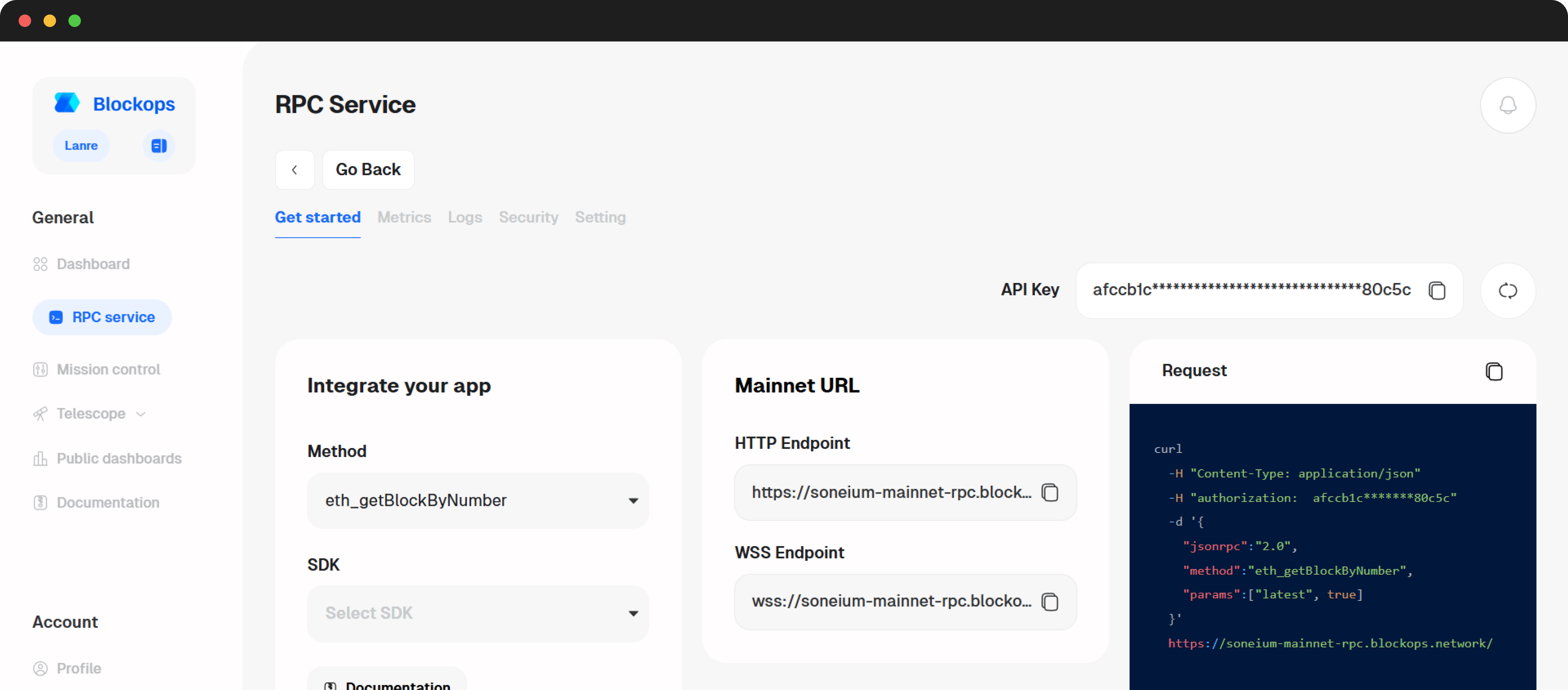Copy the WSS Endpoint URL

[1050, 602]
